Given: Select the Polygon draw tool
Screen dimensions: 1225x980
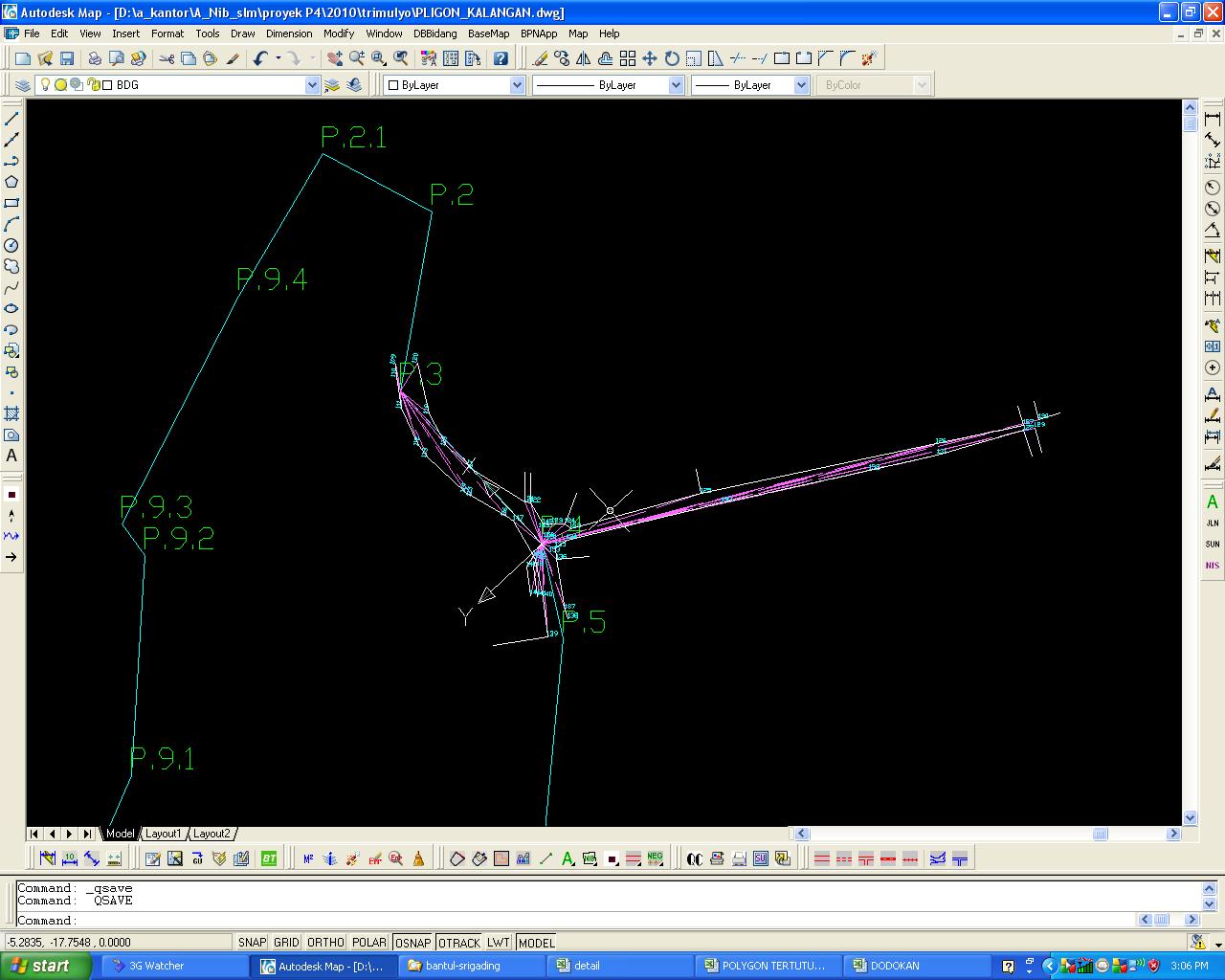Looking at the screenshot, I should pos(11,182).
